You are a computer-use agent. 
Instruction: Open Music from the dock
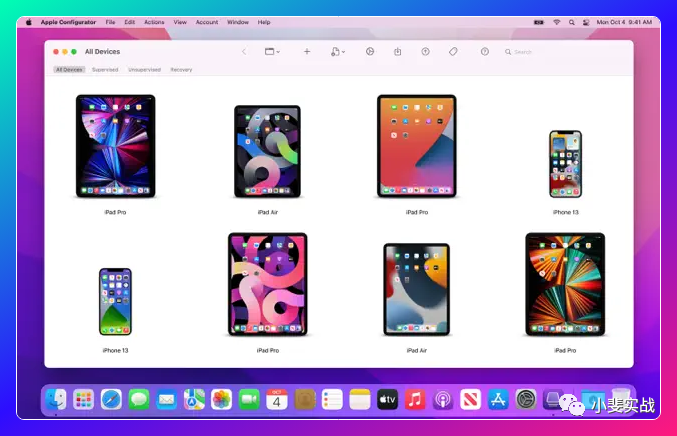pos(415,399)
